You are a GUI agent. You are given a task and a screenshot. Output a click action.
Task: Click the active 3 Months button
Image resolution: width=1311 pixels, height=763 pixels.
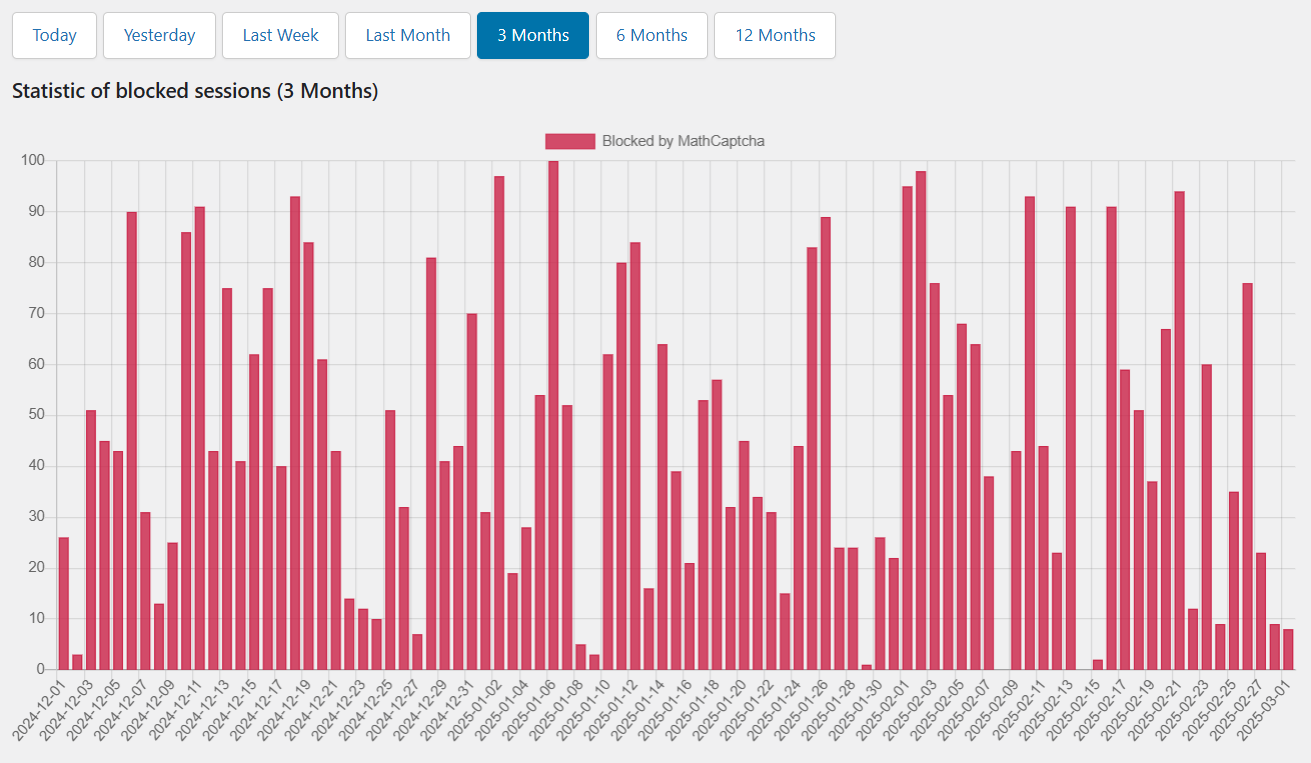click(x=533, y=35)
